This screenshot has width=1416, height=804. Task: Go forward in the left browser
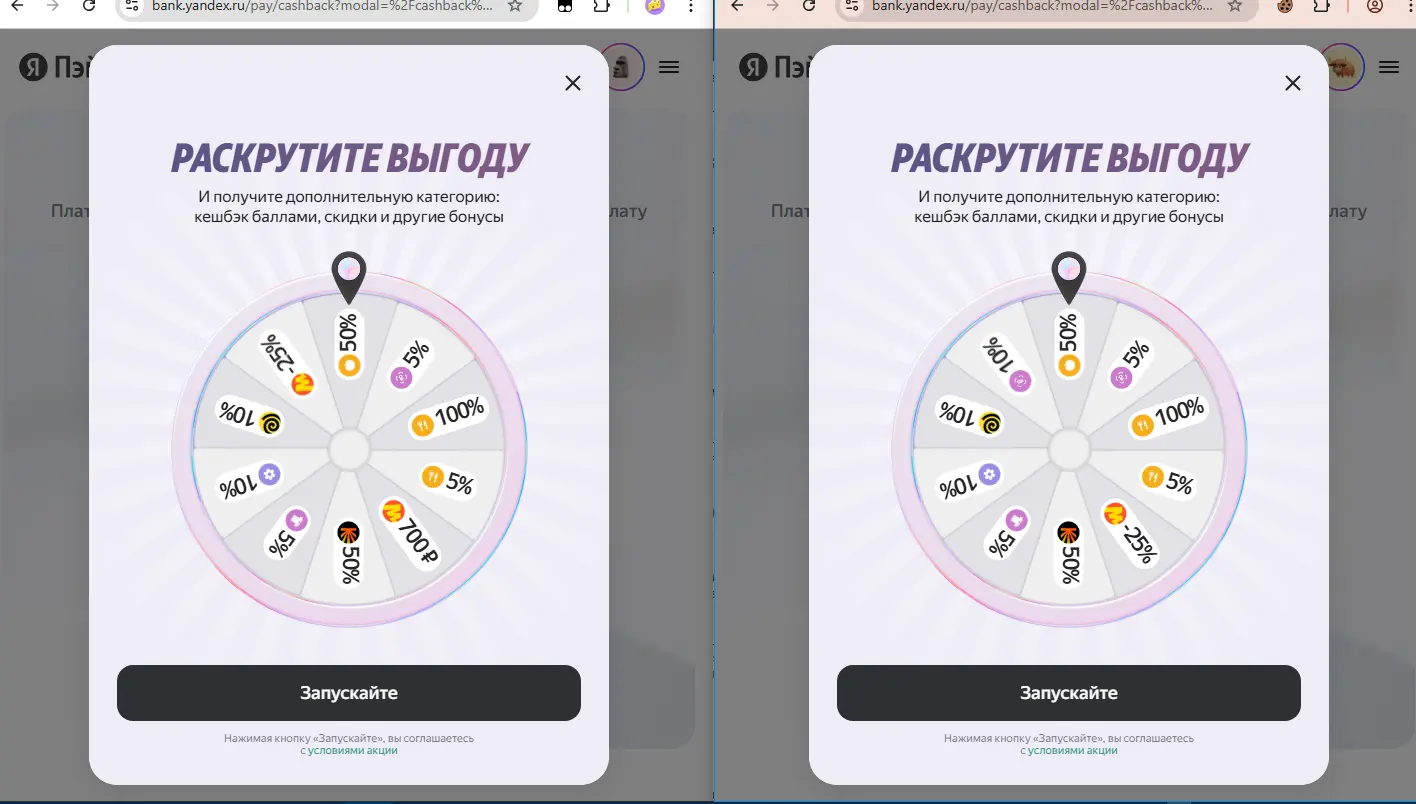point(53,6)
